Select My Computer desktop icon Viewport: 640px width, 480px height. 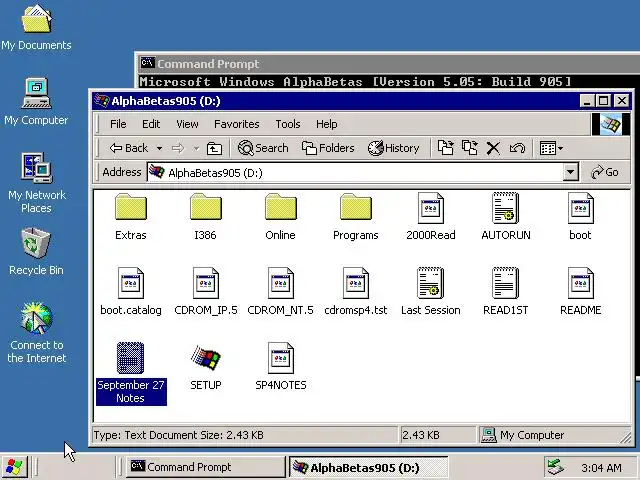pyautogui.click(x=36, y=101)
